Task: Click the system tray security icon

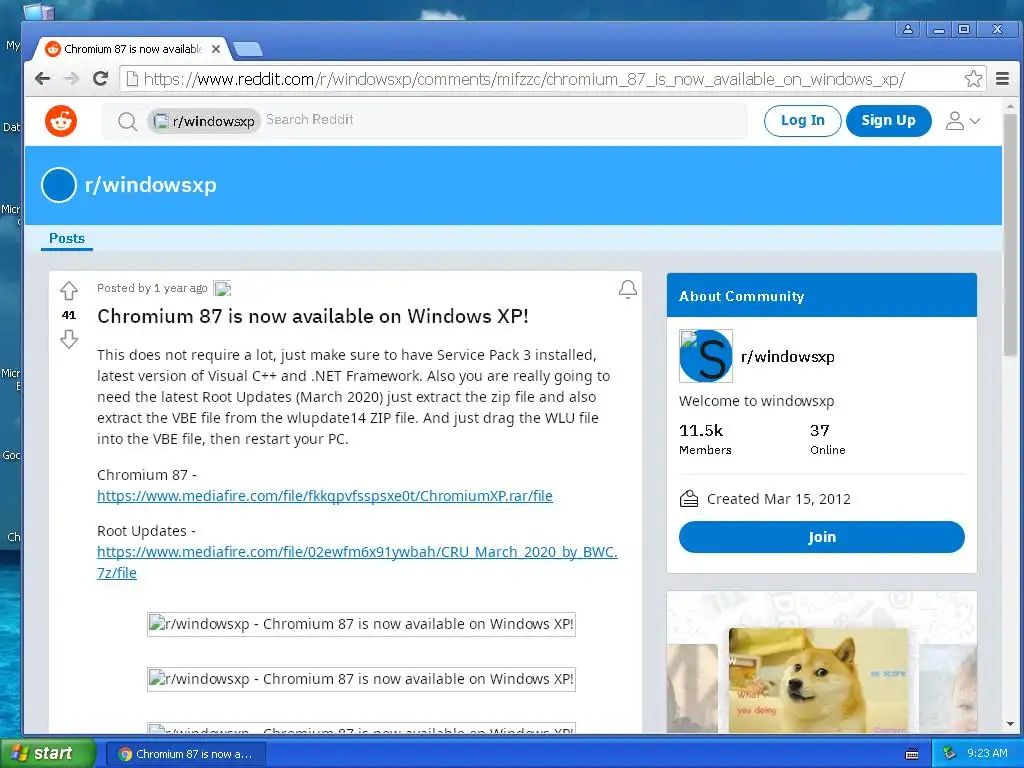Action: pos(950,753)
